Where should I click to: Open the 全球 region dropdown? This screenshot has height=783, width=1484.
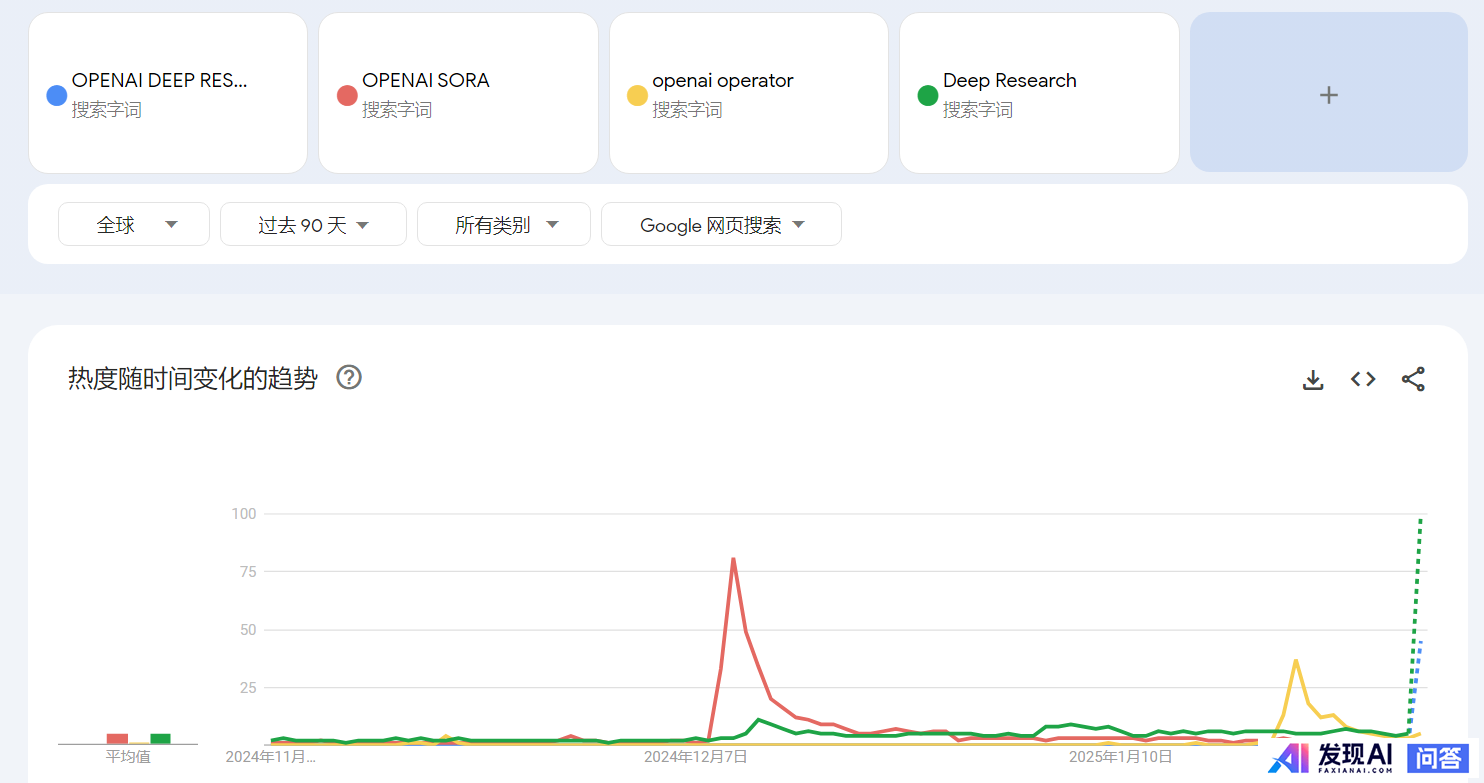[134, 224]
